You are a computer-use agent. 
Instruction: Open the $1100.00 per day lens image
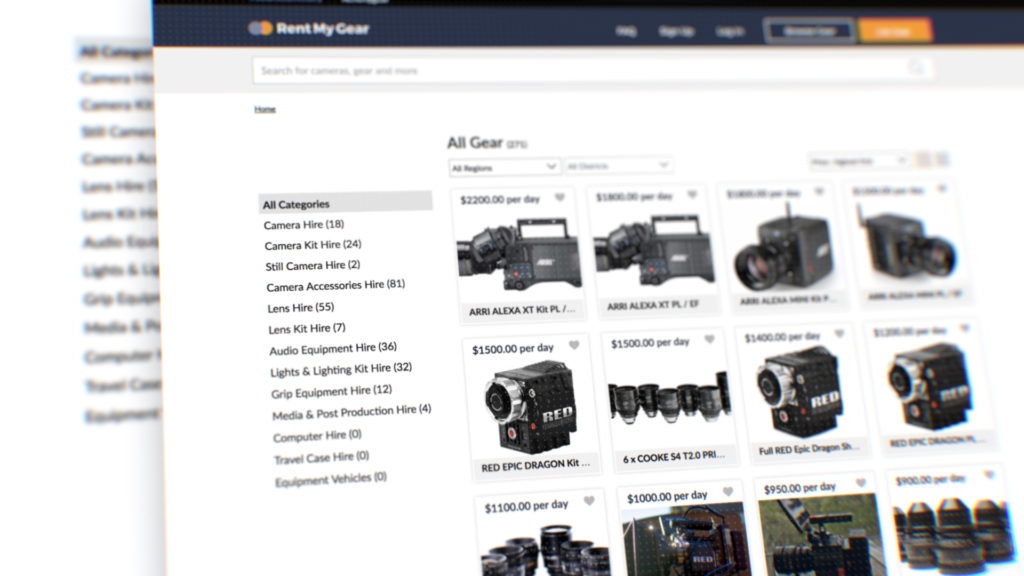(x=545, y=551)
